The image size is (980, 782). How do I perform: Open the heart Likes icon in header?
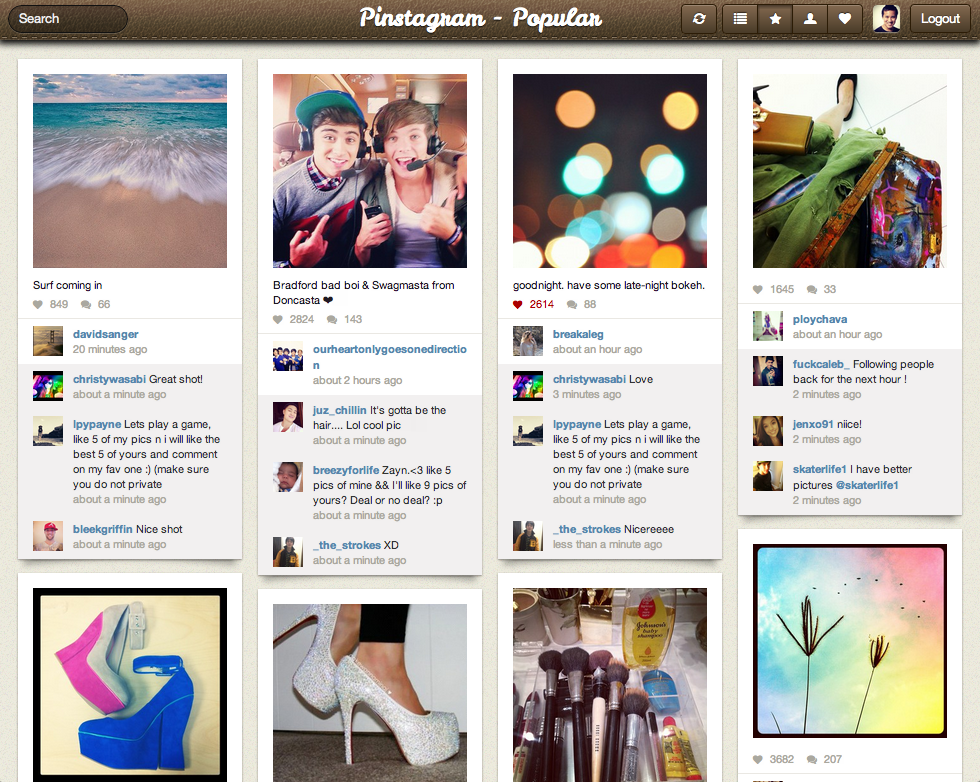point(845,19)
